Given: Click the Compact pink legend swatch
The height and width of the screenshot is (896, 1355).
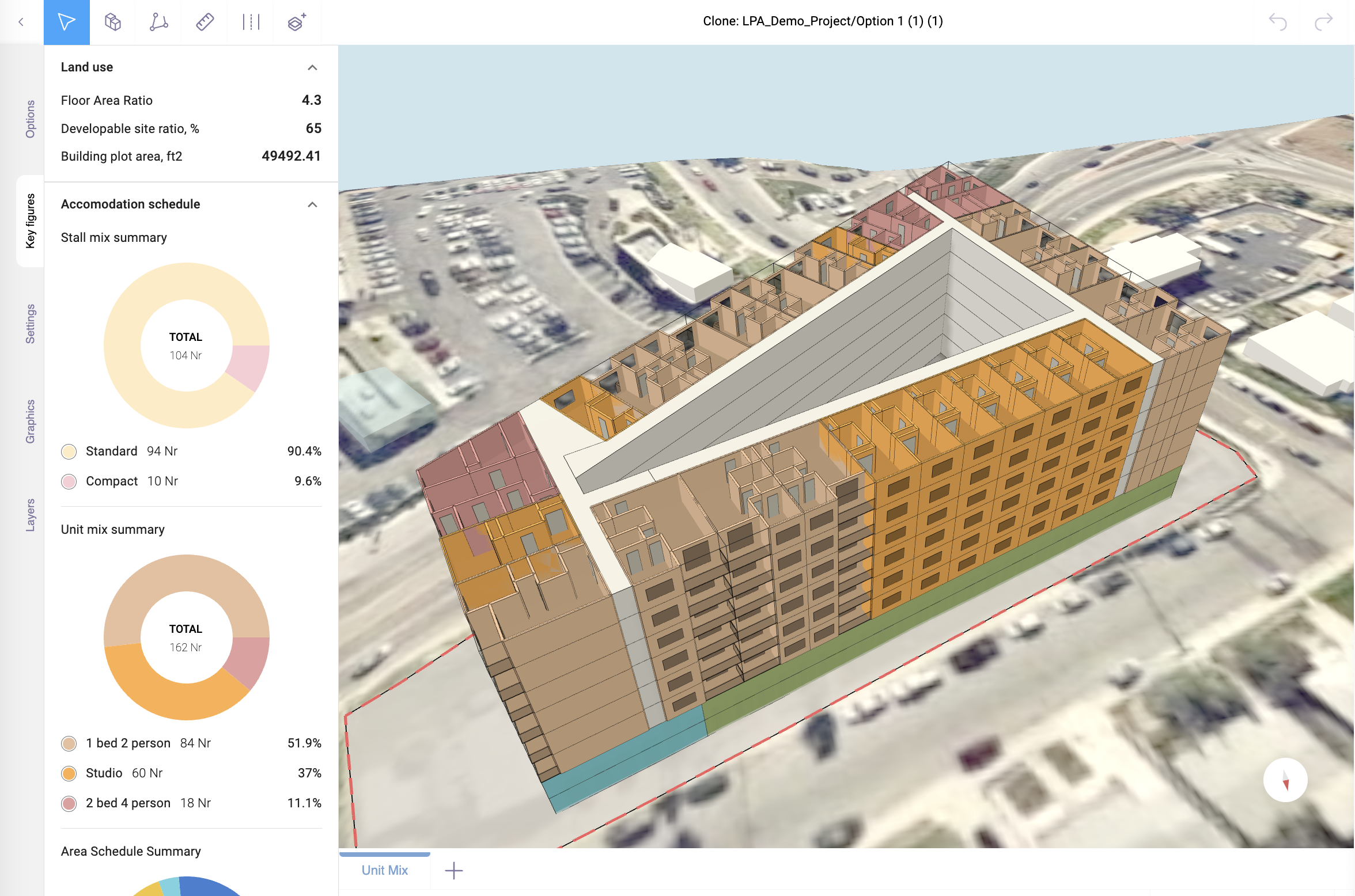Looking at the screenshot, I should pyautogui.click(x=69, y=481).
